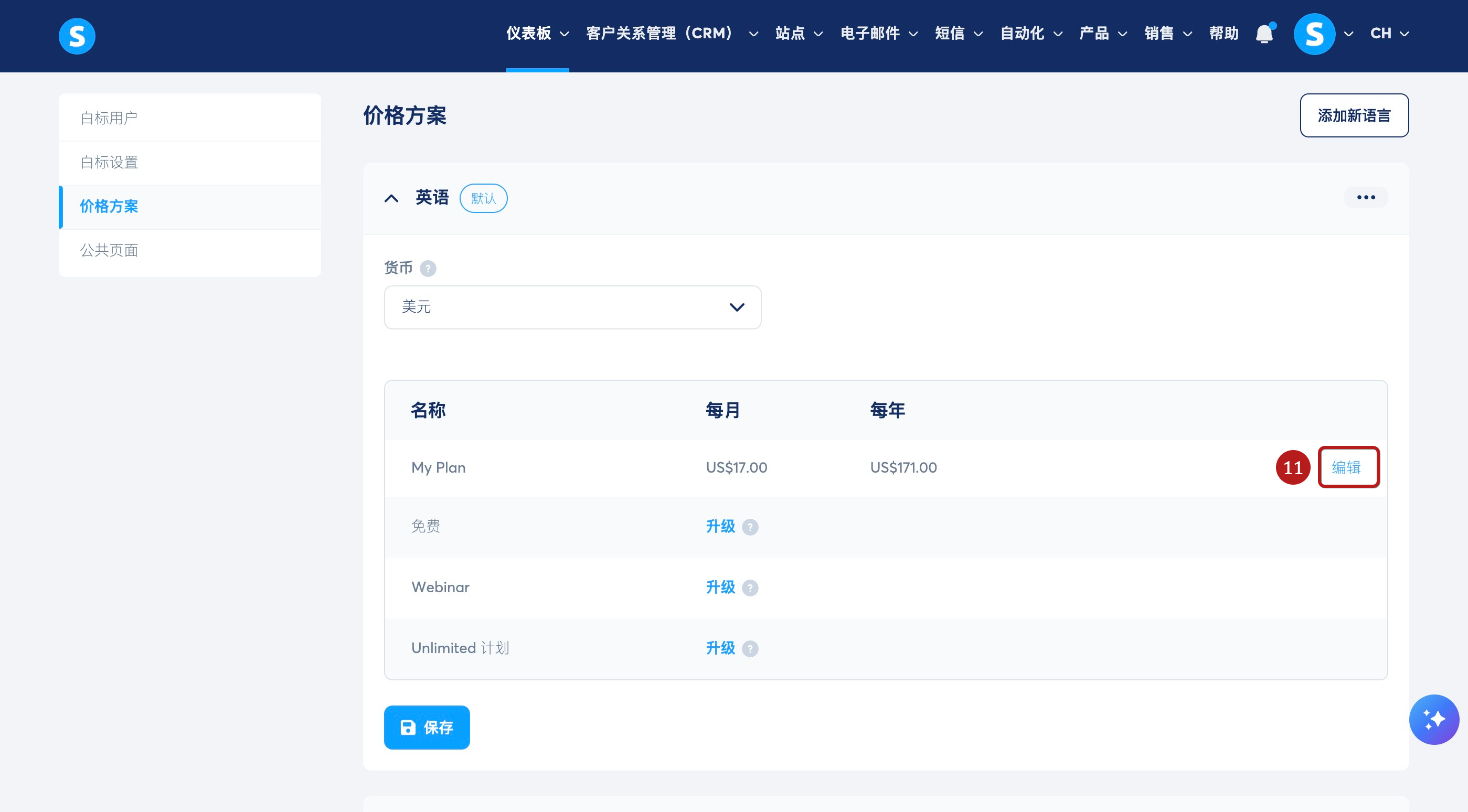Screen dimensions: 1468x812
Task: Go to 公共页面 in sidebar
Action: coord(110,250)
